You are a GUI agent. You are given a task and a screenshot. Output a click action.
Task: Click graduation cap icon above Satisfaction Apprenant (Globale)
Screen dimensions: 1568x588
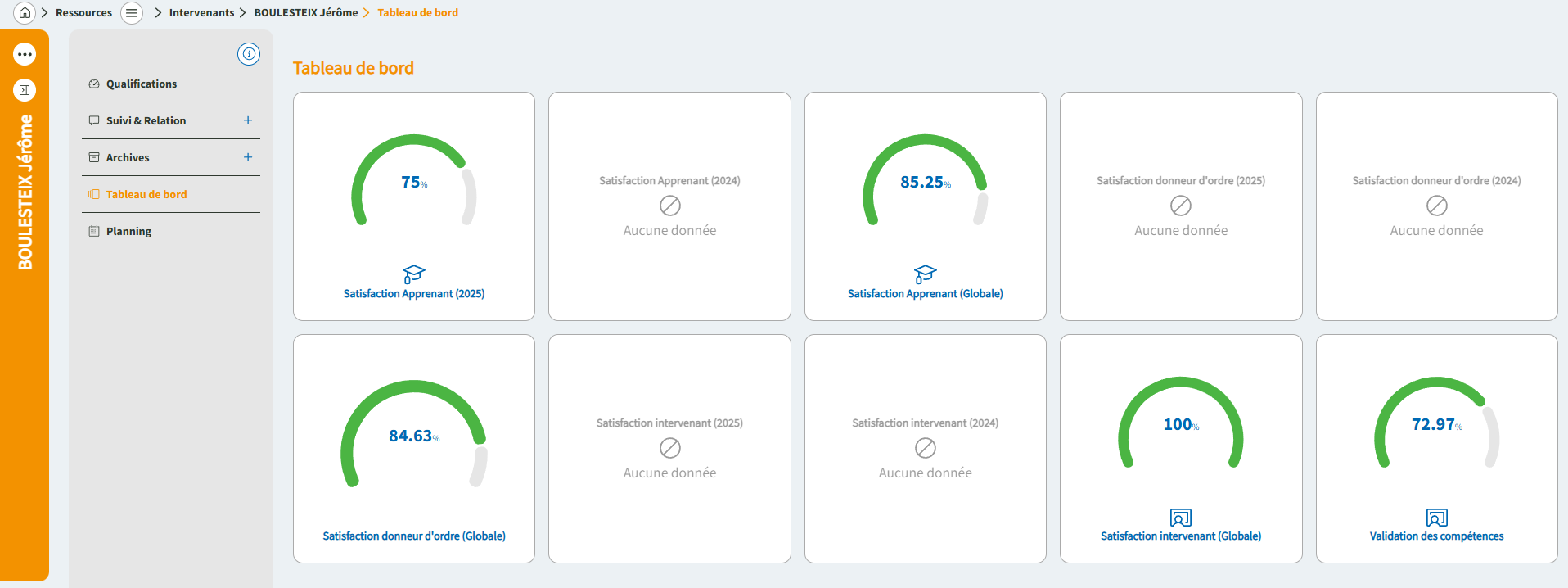click(925, 274)
